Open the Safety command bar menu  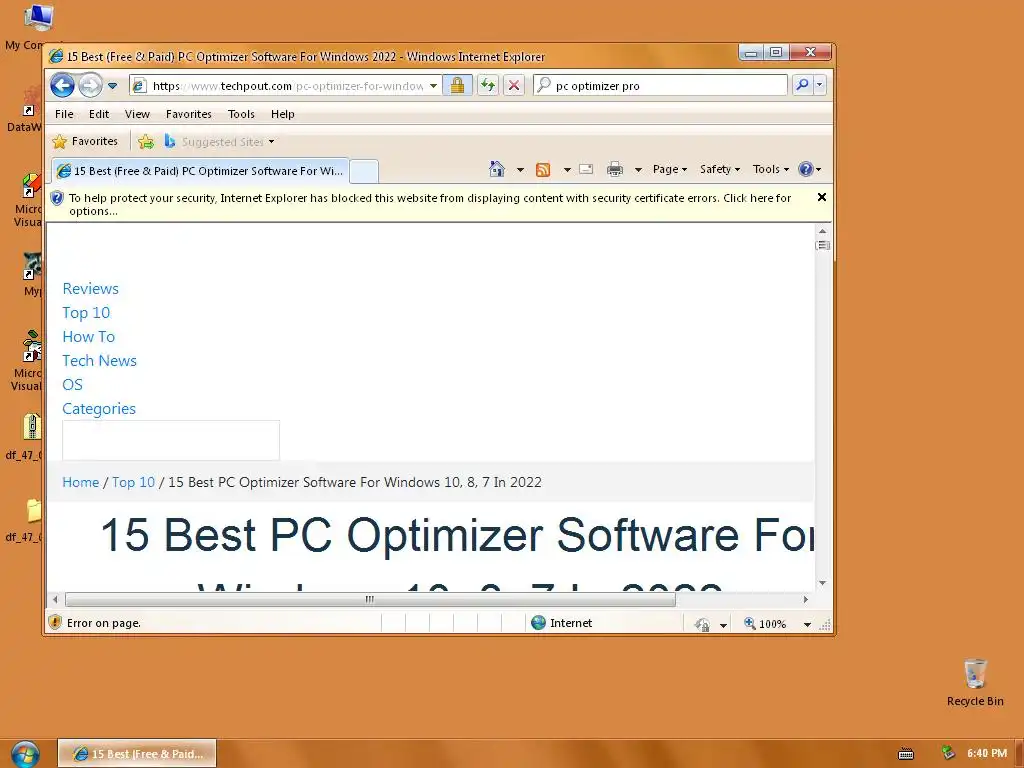[720, 169]
